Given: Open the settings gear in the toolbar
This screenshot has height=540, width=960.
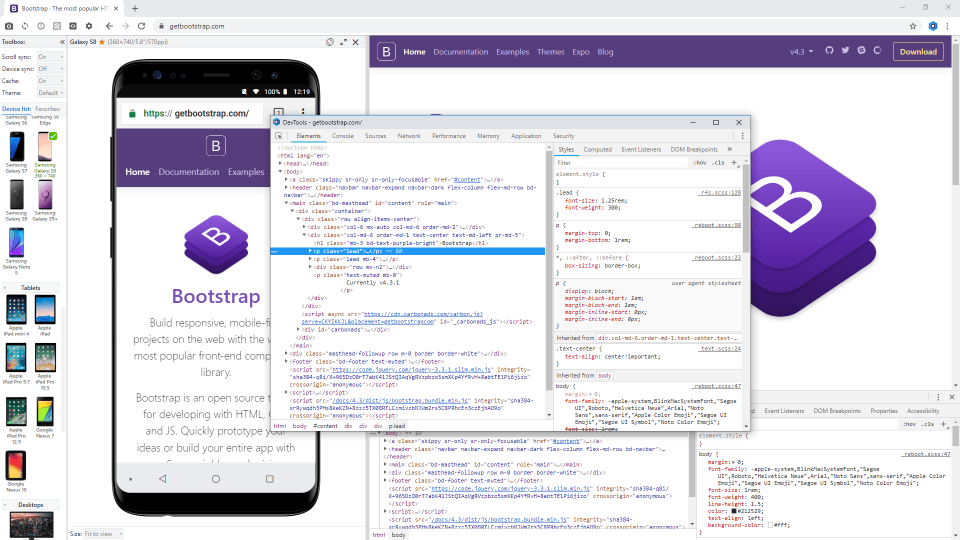Looking at the screenshot, I should [x=89, y=26].
